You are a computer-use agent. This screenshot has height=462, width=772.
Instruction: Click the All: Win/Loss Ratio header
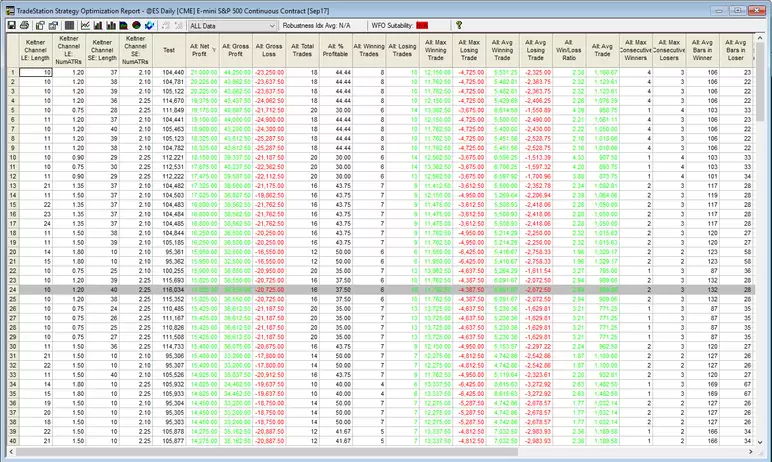569,50
